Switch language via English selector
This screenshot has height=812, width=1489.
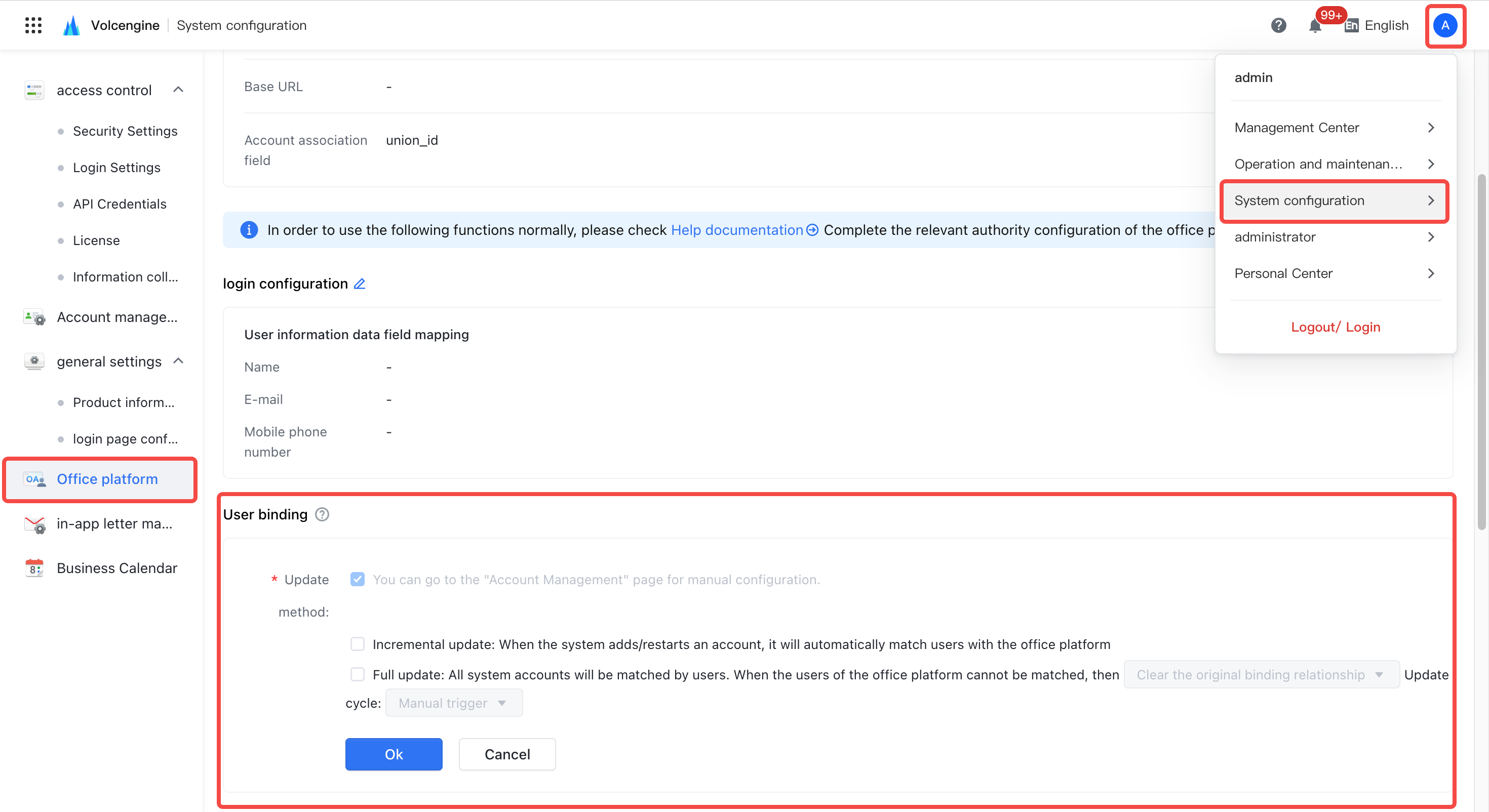(x=1377, y=25)
